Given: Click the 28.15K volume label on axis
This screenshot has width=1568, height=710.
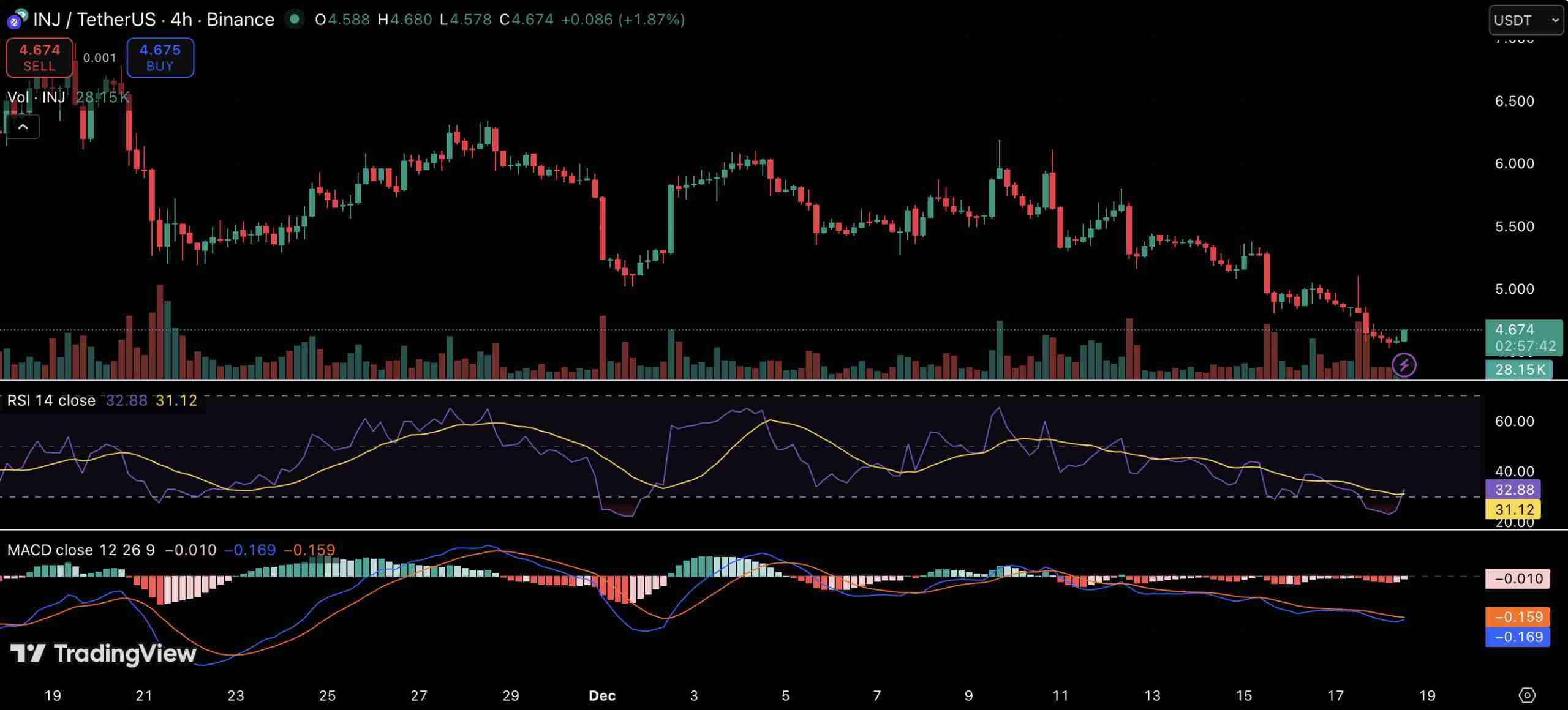Looking at the screenshot, I should (1519, 370).
